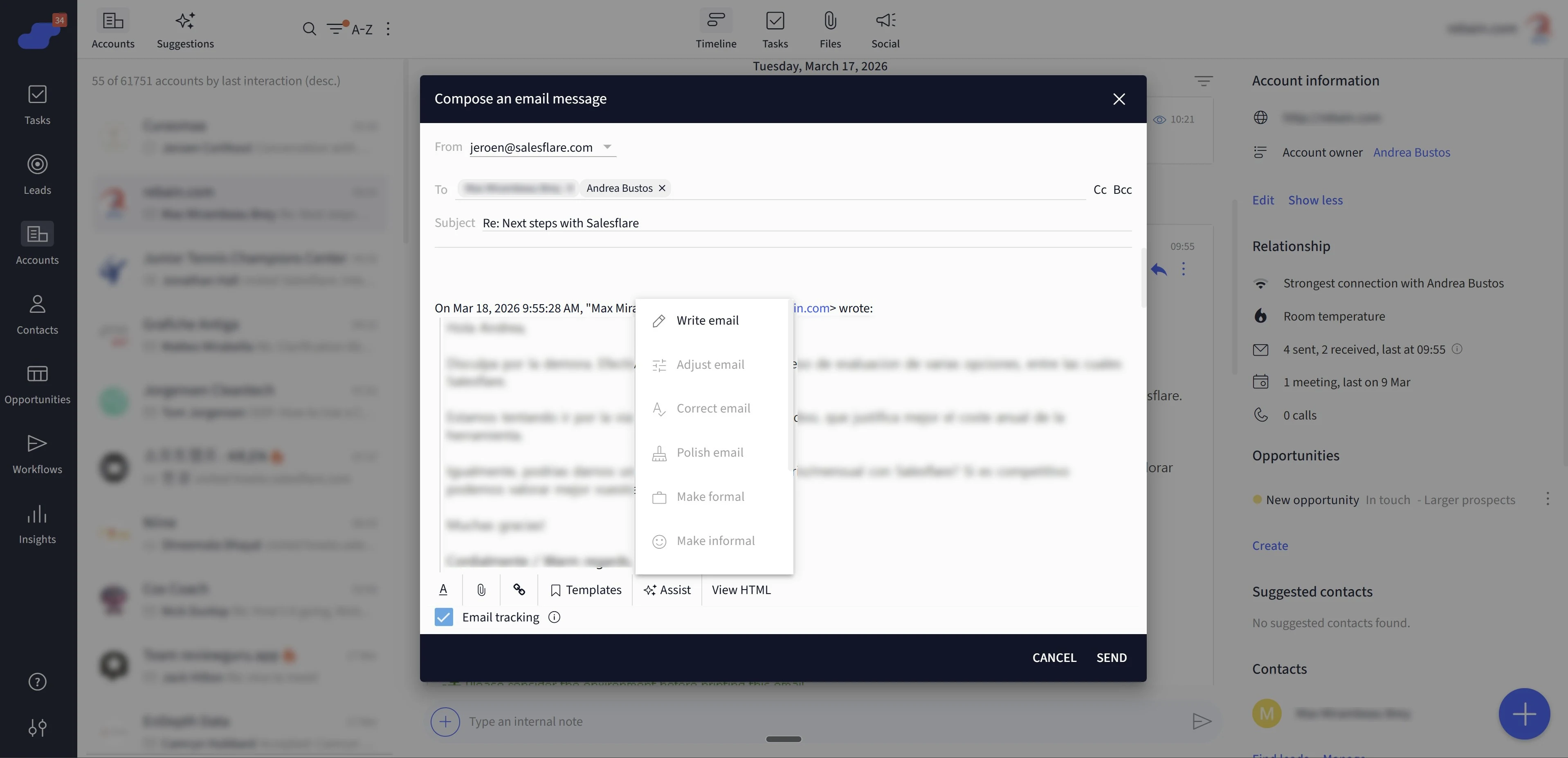Click the reply arrow icon on the email

tap(1158, 269)
